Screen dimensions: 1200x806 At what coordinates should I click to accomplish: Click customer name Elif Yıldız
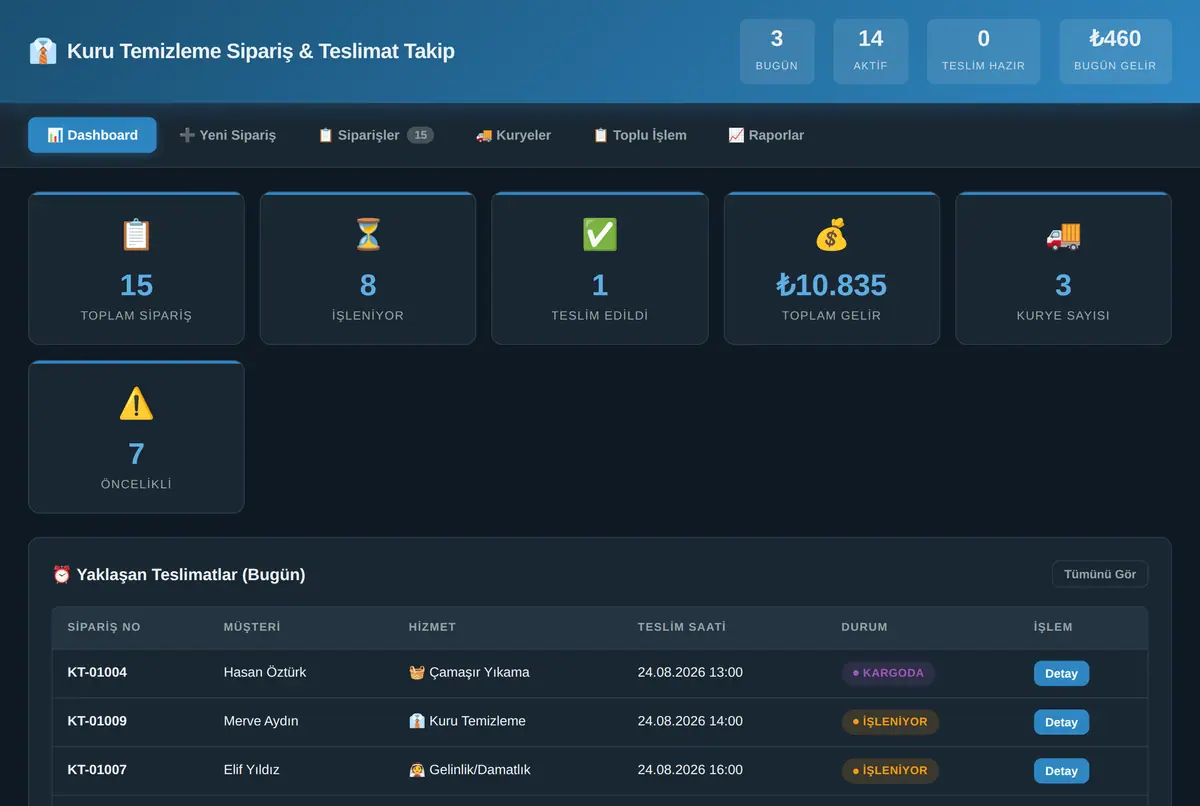[x=251, y=770]
